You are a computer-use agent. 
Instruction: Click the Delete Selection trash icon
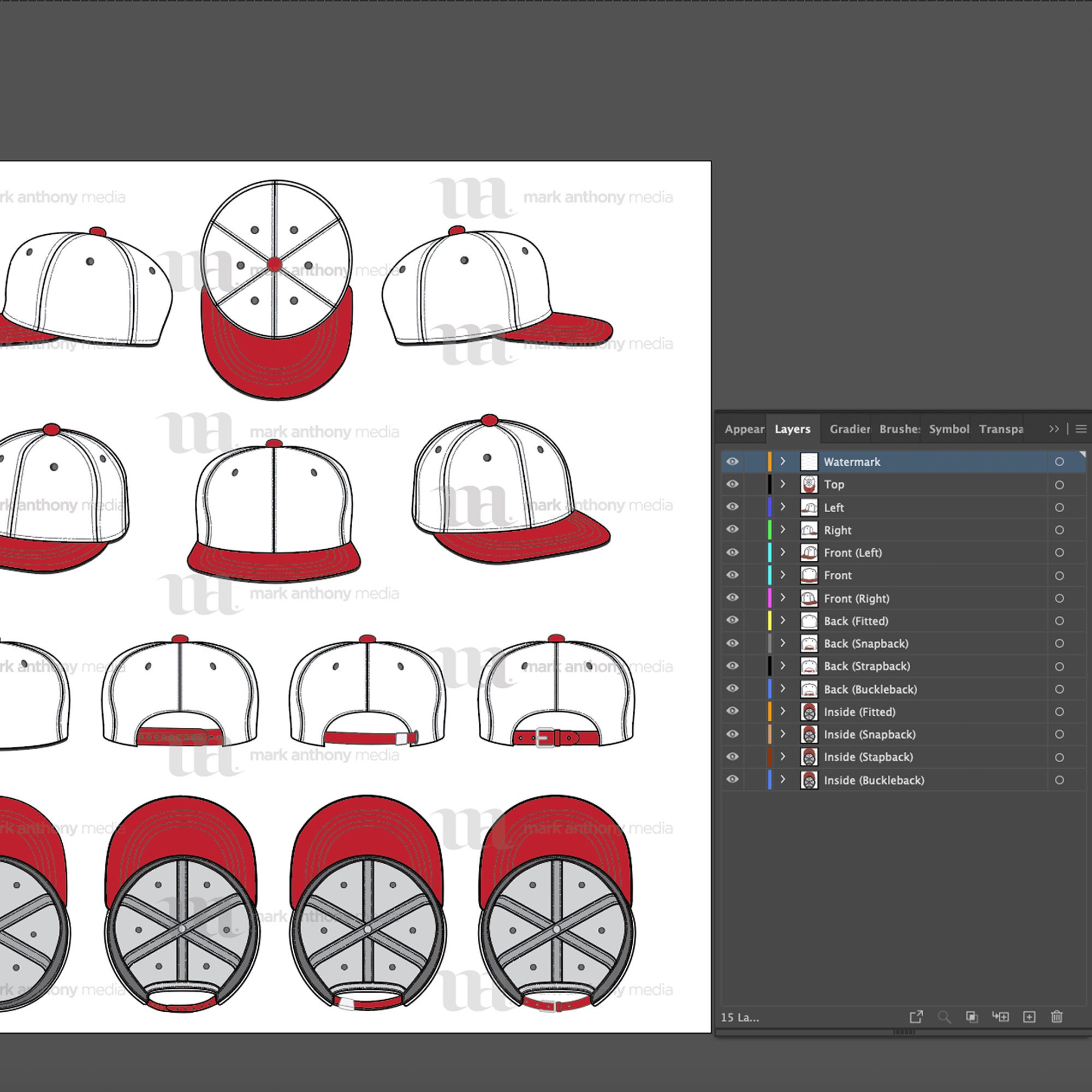(x=1058, y=1017)
